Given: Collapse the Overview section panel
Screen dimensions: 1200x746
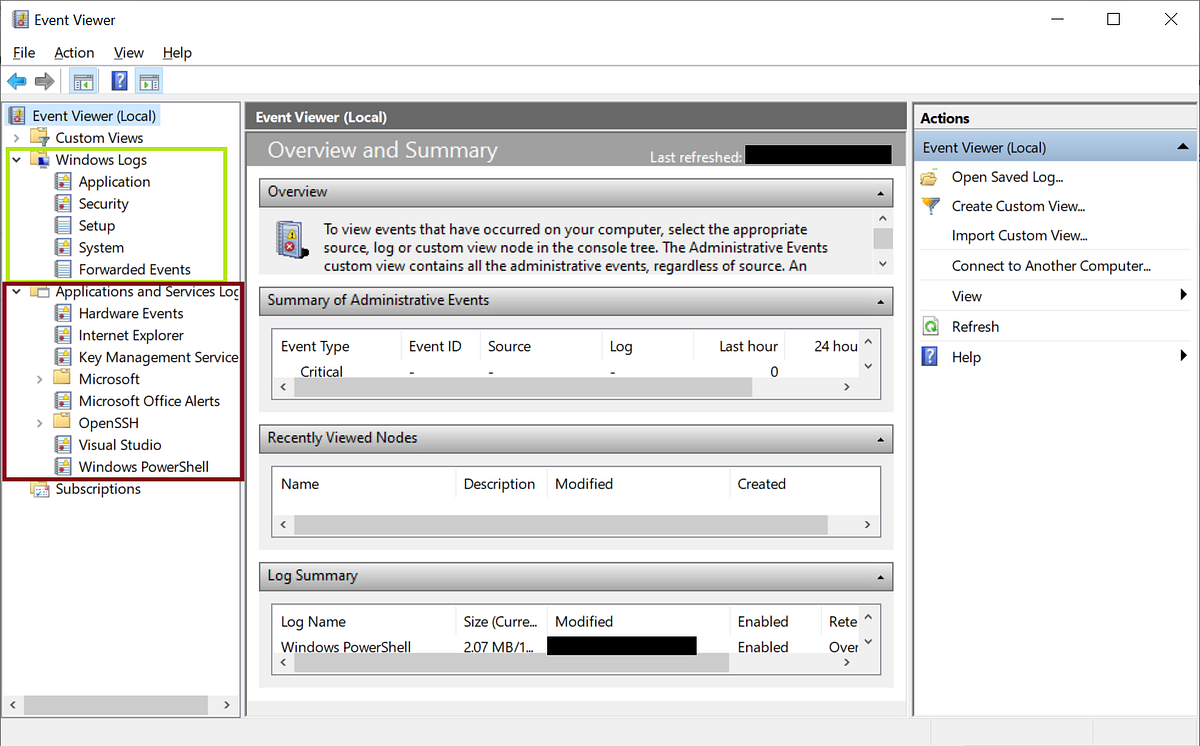Looking at the screenshot, I should click(879, 192).
